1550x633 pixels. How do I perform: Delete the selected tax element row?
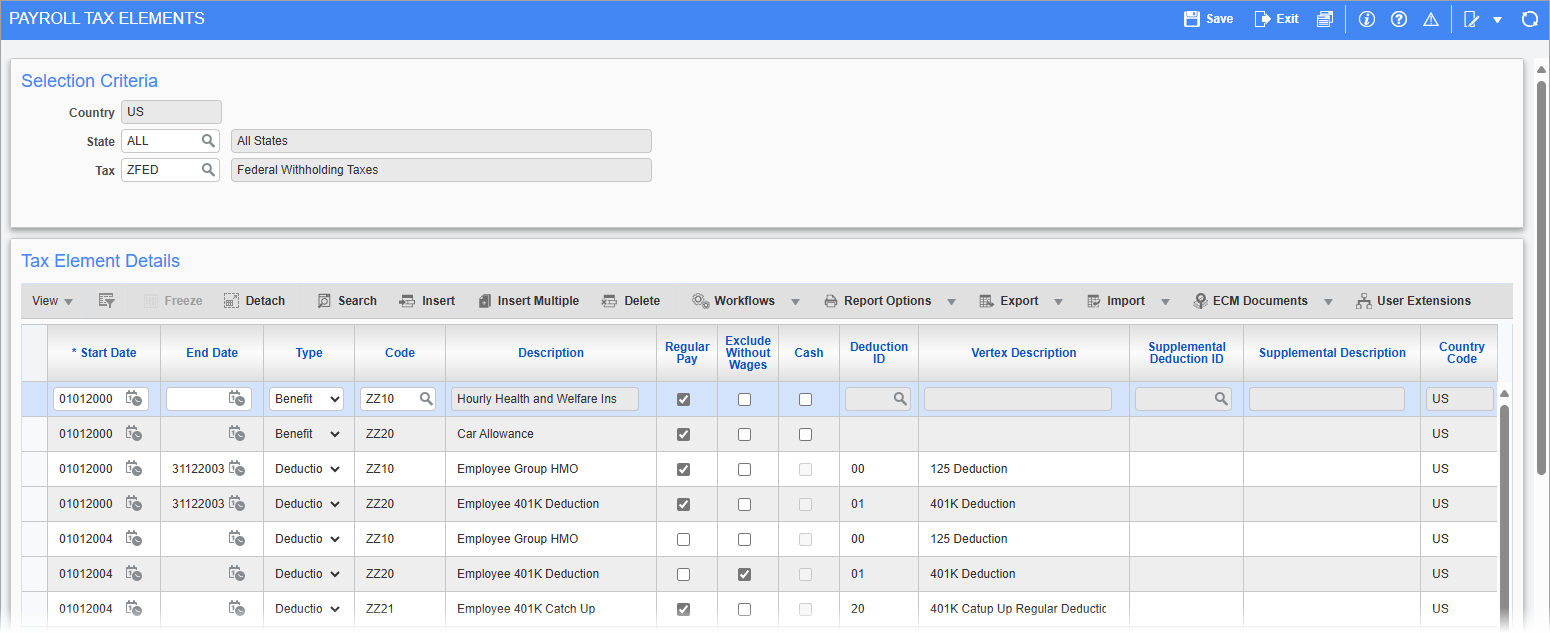pos(631,300)
